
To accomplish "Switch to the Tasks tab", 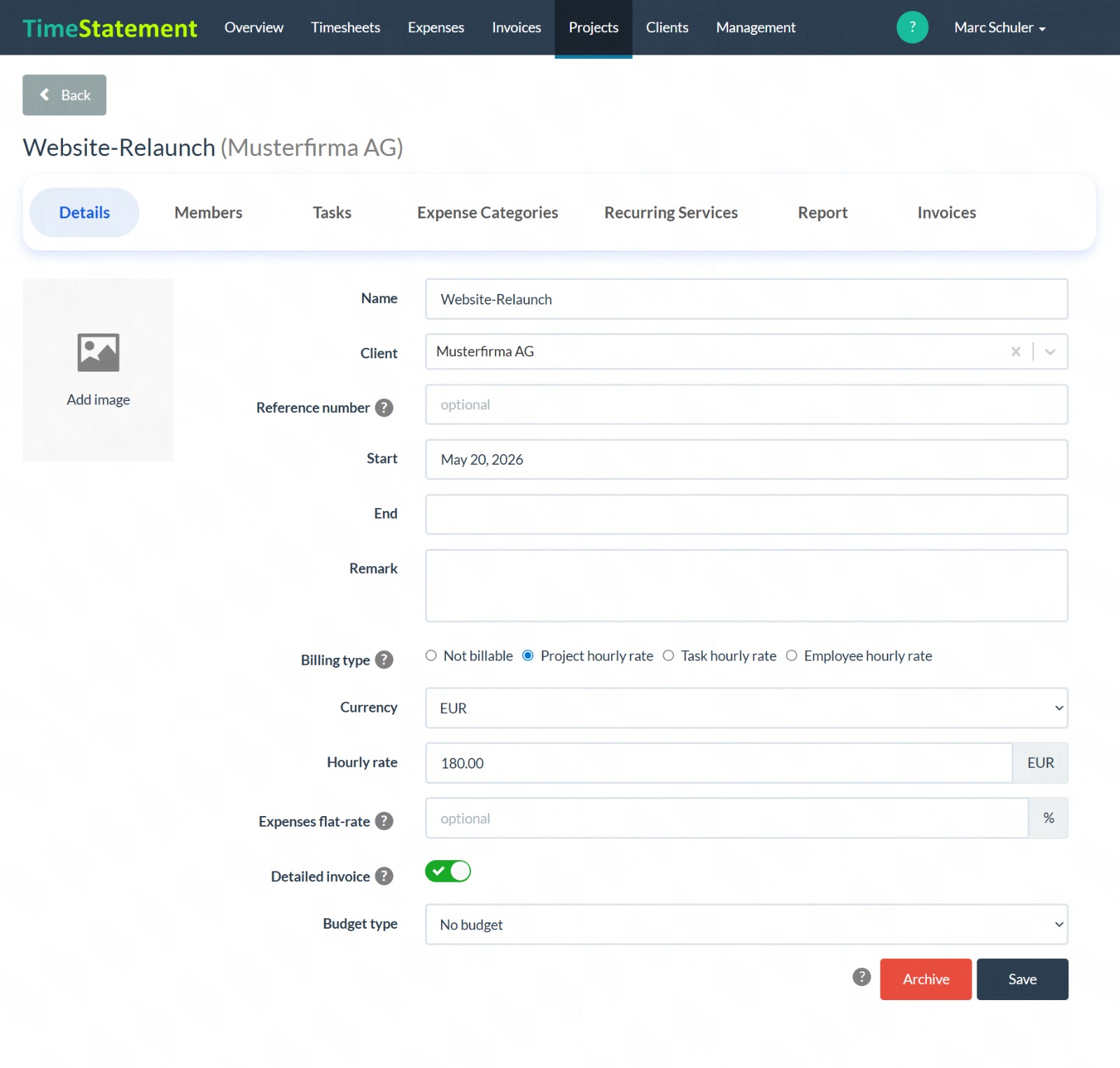I will pos(332,212).
